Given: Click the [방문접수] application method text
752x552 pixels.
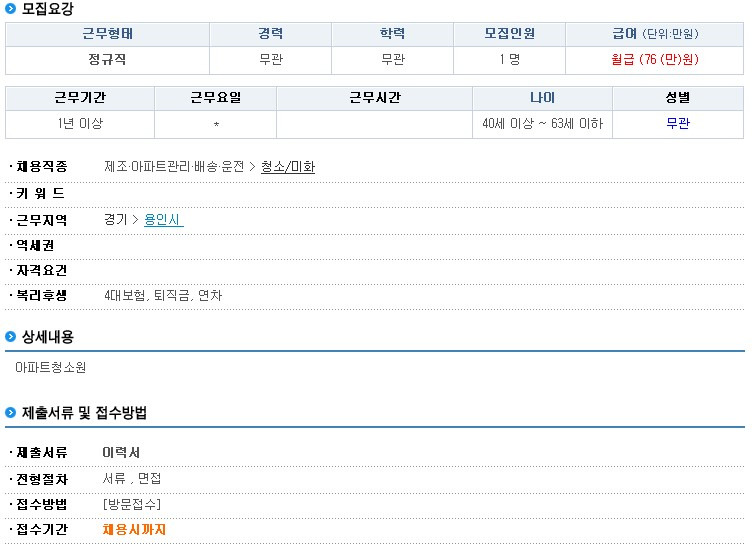Looking at the screenshot, I should click(132, 503).
